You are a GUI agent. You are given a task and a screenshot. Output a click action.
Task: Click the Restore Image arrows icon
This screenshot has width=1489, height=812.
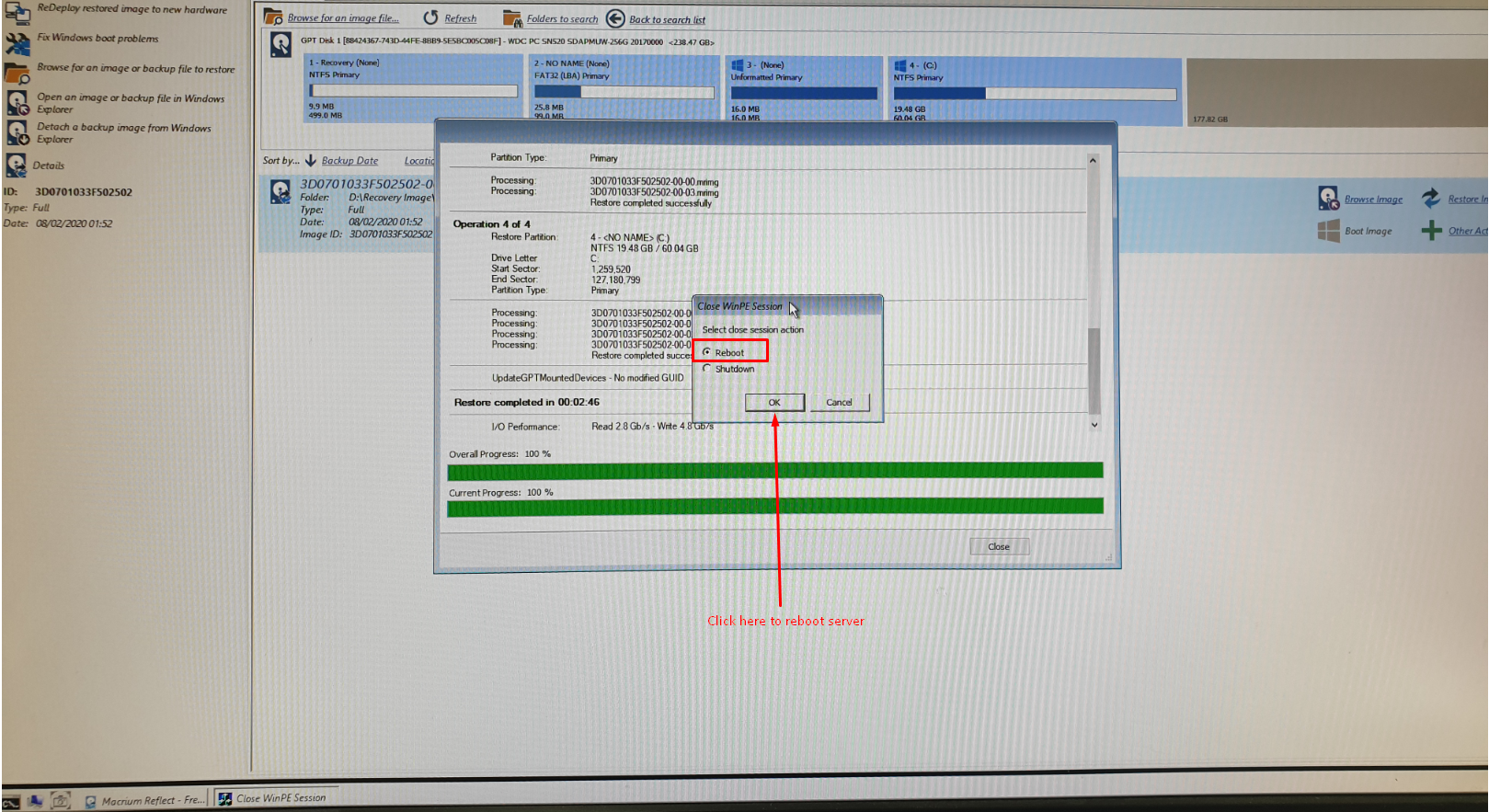coord(1431,198)
